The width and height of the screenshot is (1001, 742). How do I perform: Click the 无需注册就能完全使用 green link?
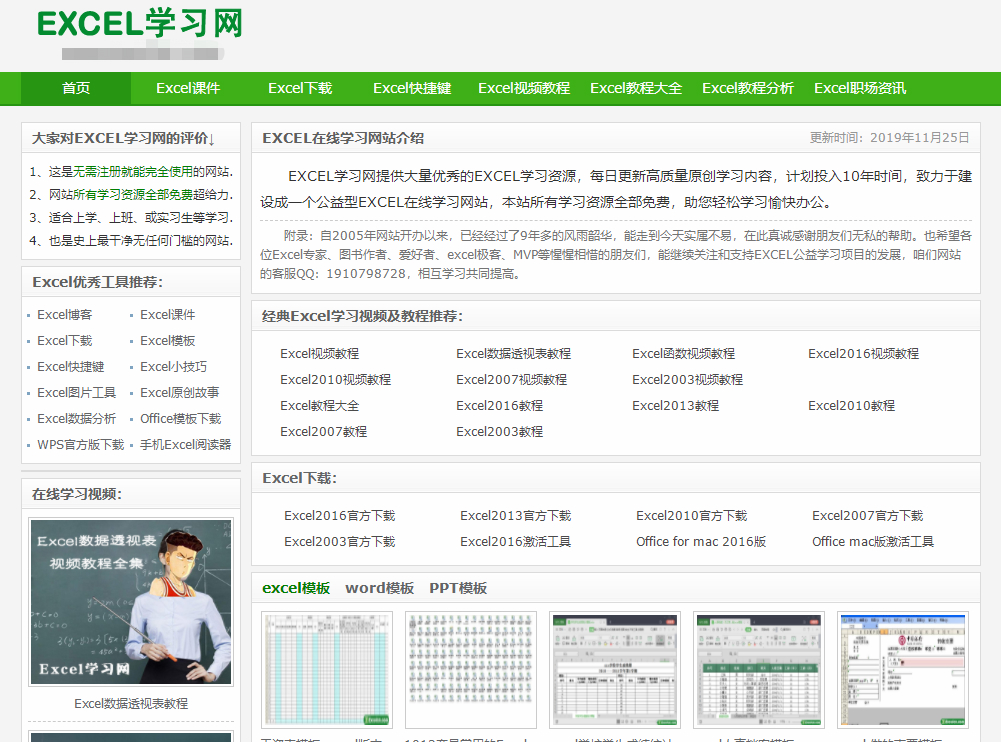pos(133,172)
